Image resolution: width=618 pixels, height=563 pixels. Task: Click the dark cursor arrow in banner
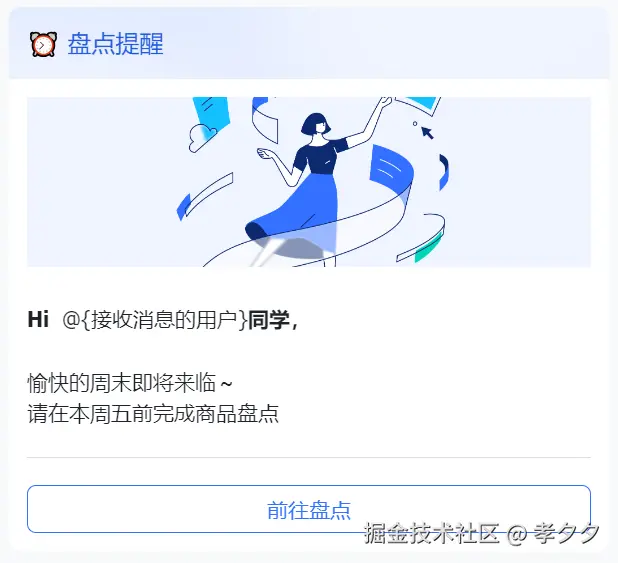click(x=427, y=132)
